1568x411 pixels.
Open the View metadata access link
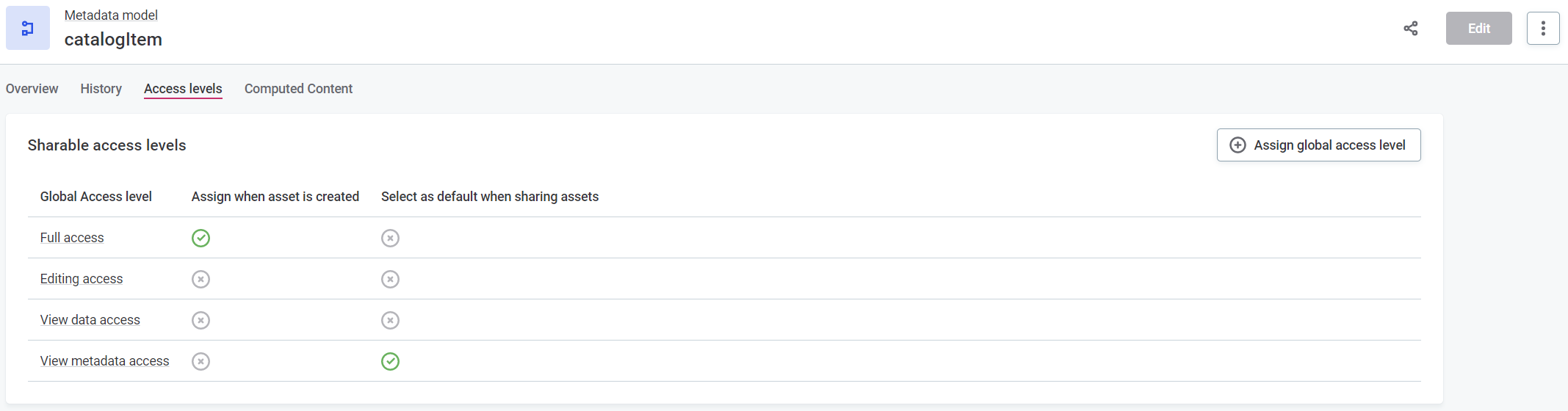click(104, 361)
